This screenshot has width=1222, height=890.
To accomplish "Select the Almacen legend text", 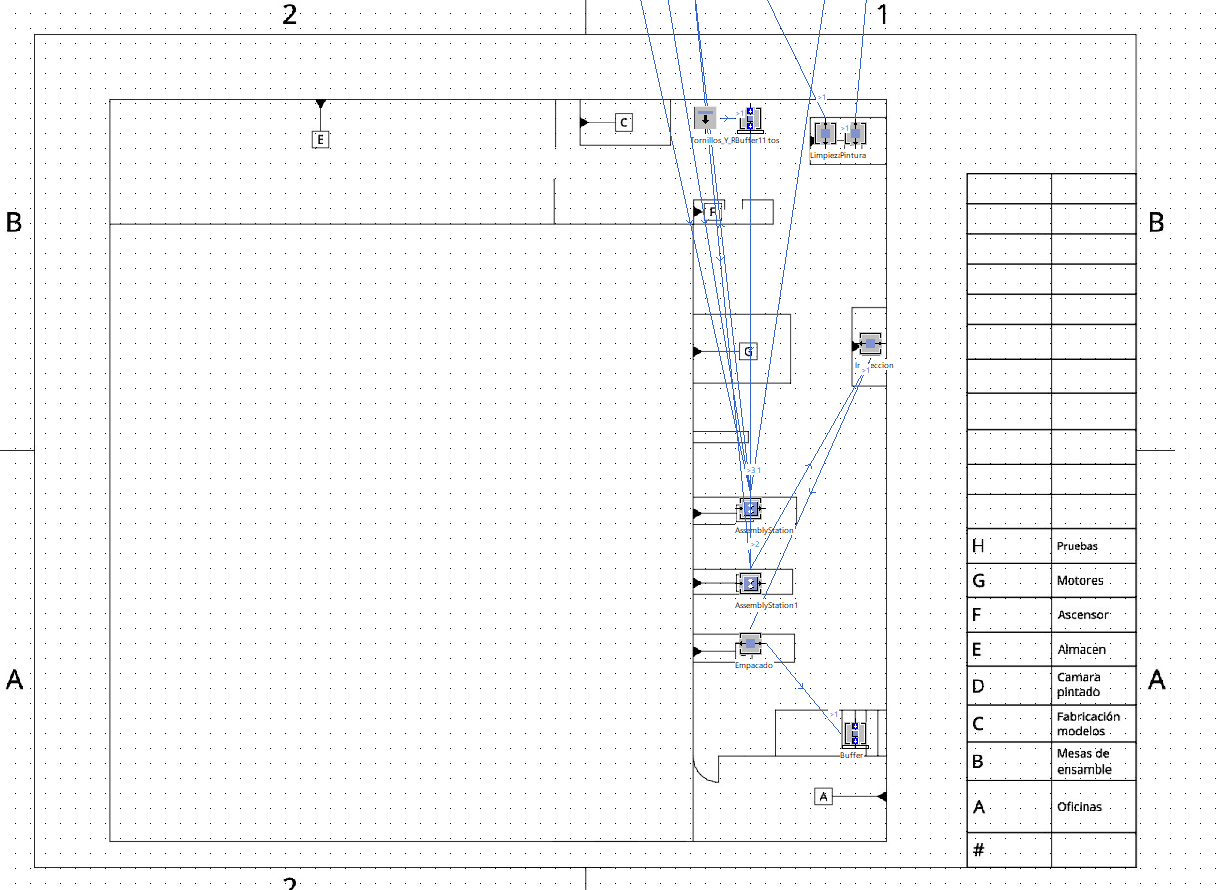I will pyautogui.click(x=1081, y=649).
